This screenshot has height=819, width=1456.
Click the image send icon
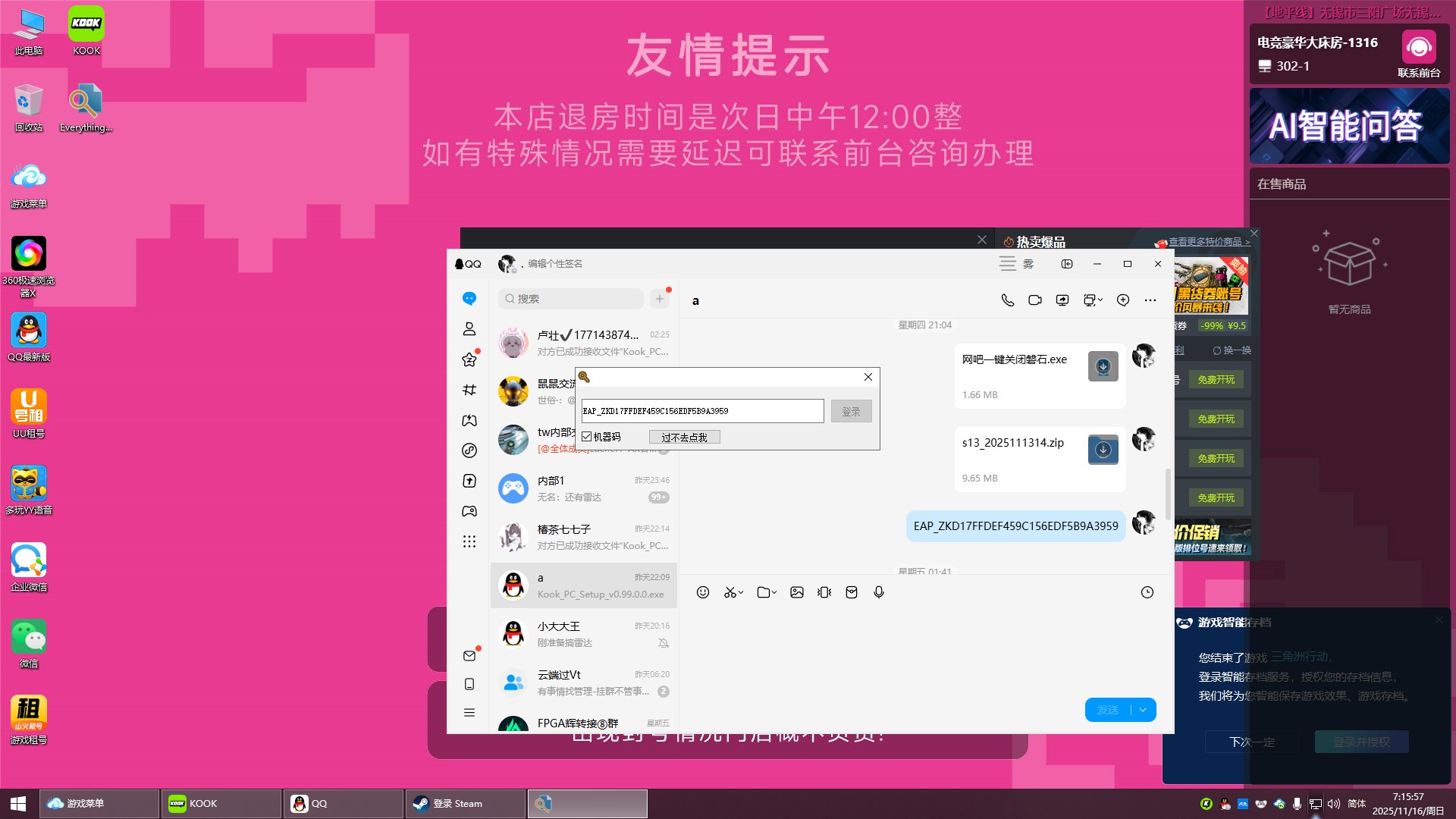(796, 592)
